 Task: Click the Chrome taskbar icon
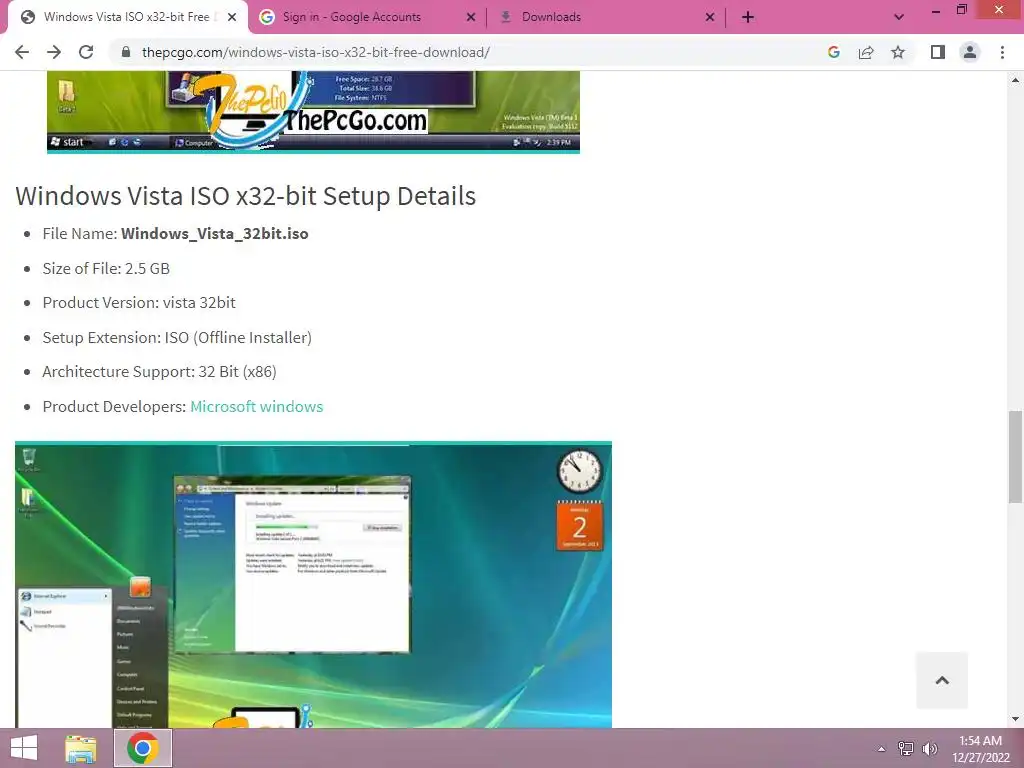click(x=143, y=748)
